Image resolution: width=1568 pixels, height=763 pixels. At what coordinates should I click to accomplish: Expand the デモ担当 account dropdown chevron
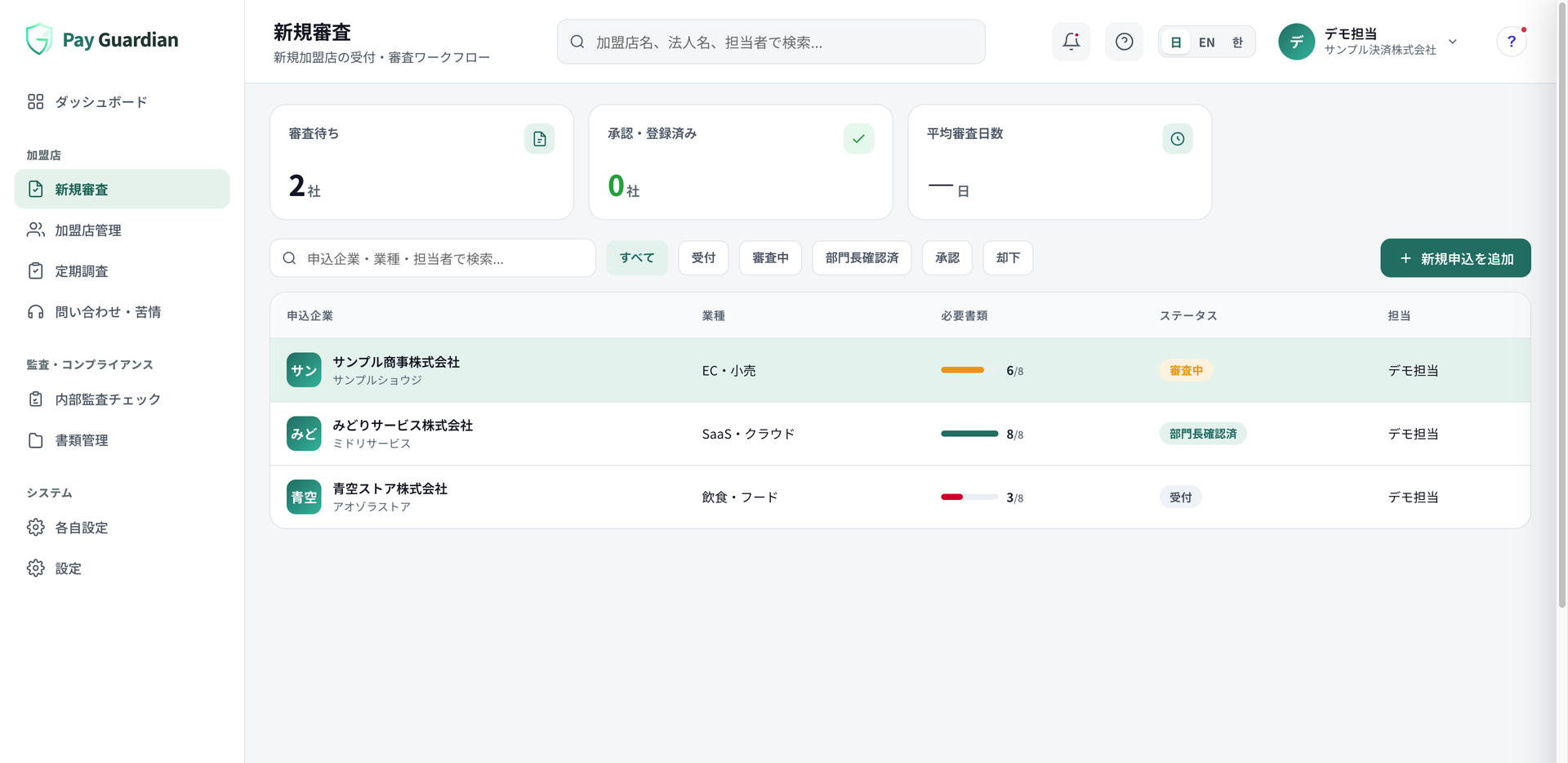coord(1452,42)
